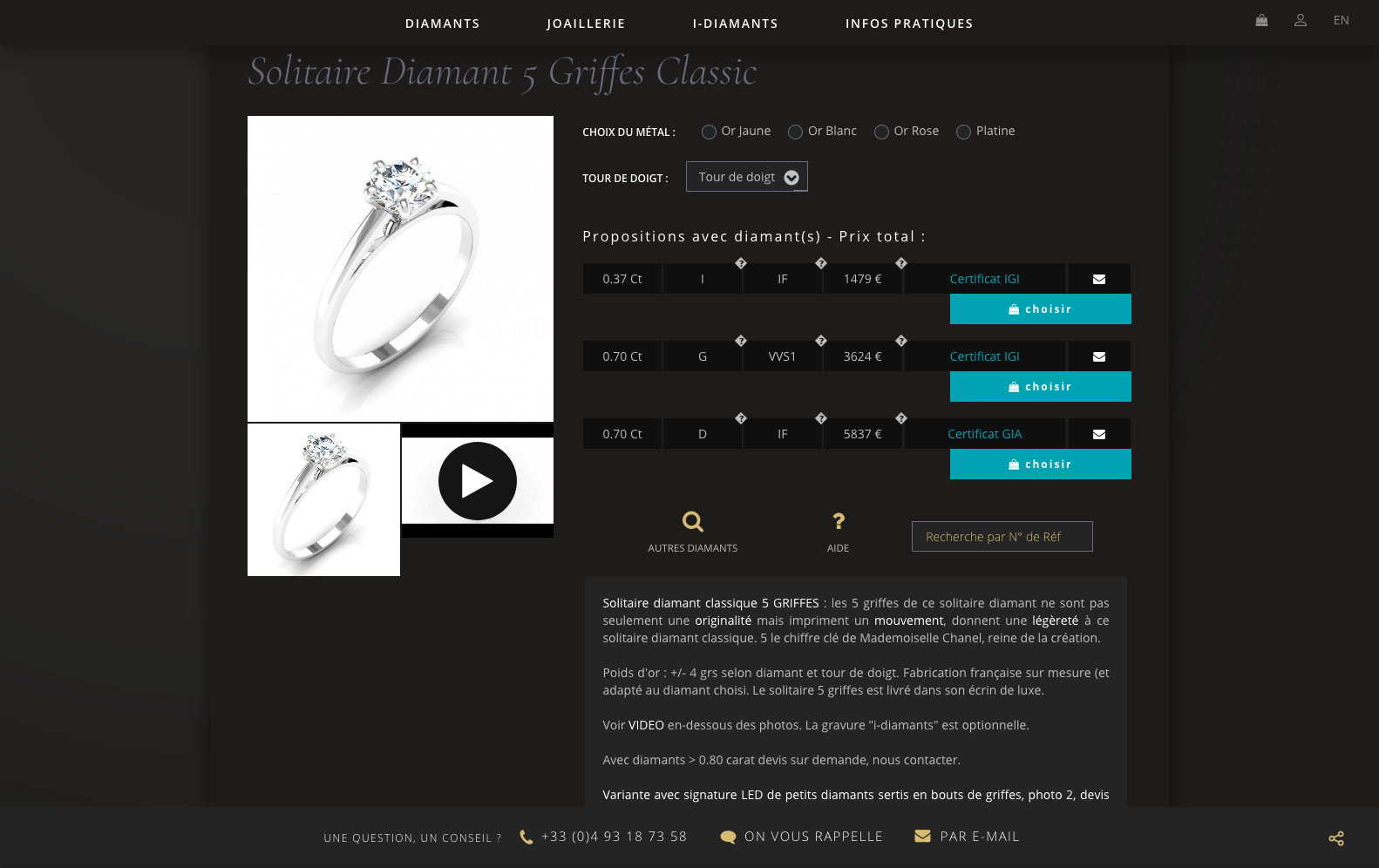Image resolution: width=1379 pixels, height=868 pixels.
Task: Expand the Tour de doigt dropdown
Action: (x=747, y=177)
